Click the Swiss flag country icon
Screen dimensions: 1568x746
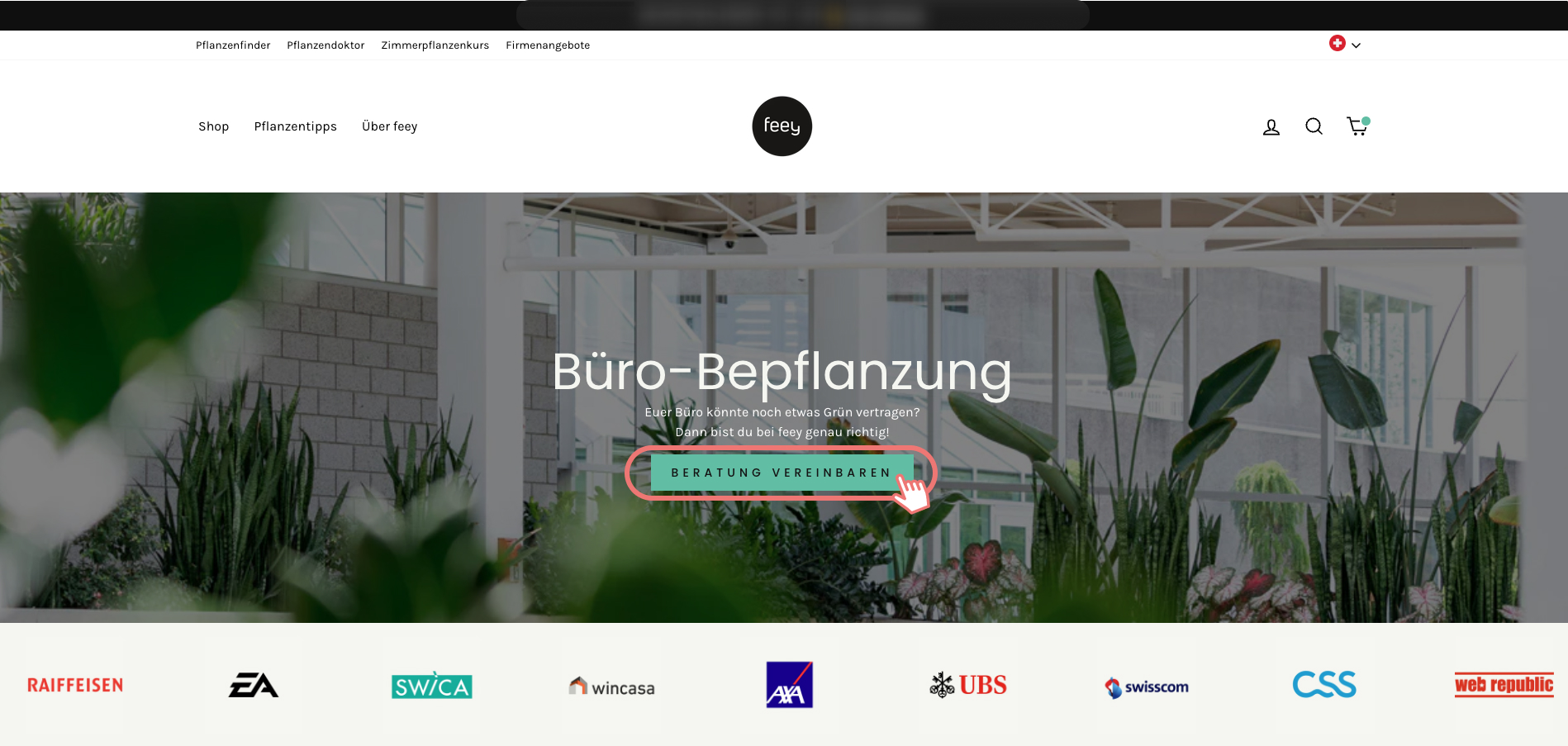1337,43
